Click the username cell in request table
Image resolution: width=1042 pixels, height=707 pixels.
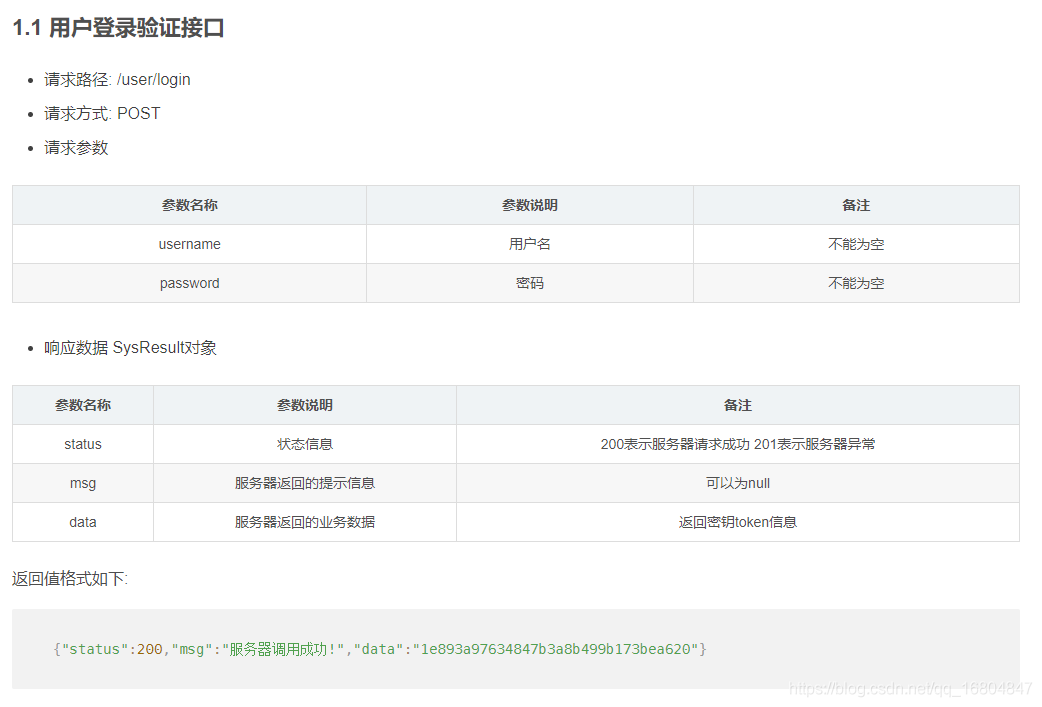point(189,245)
